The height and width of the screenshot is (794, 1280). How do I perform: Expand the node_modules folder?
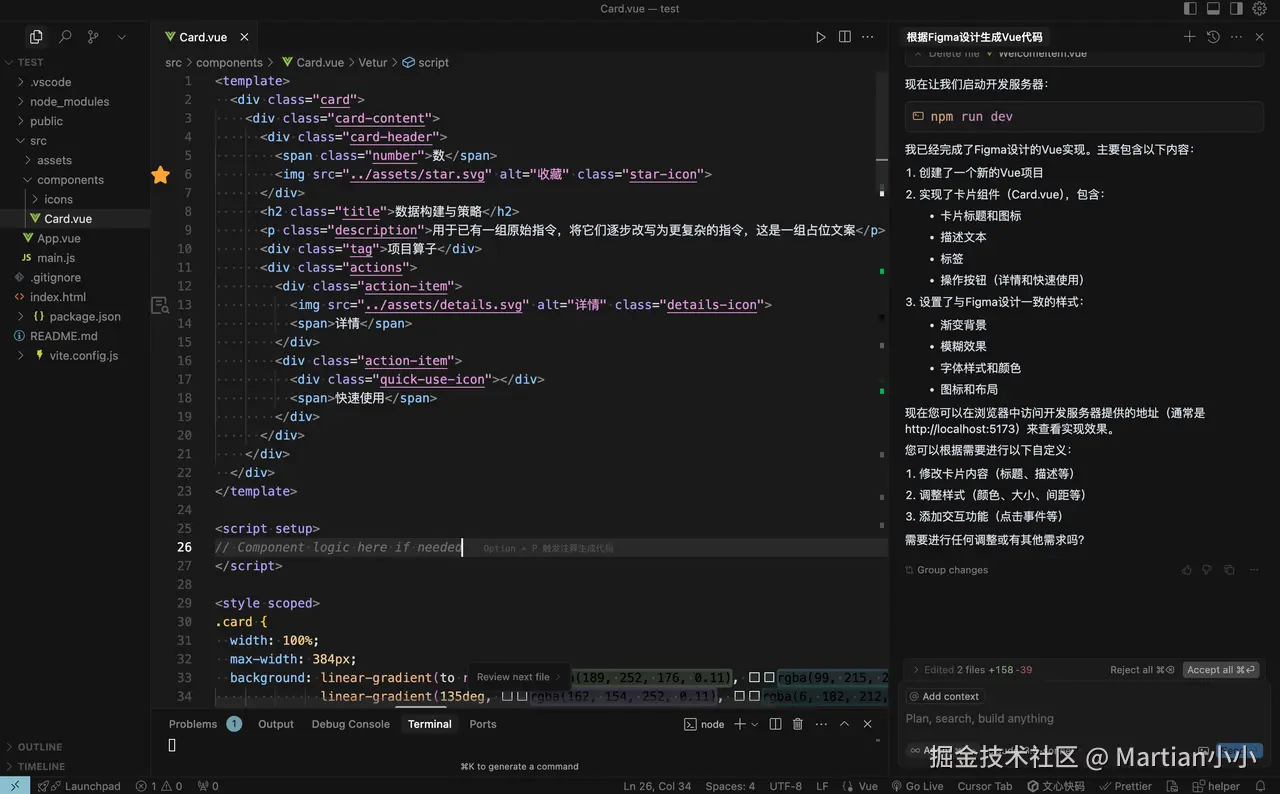coord(75,101)
